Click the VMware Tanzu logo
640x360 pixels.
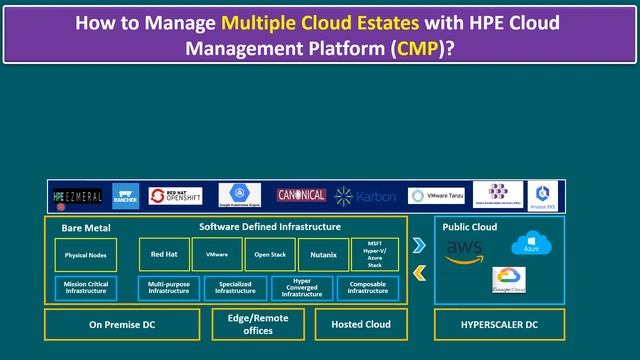click(436, 196)
